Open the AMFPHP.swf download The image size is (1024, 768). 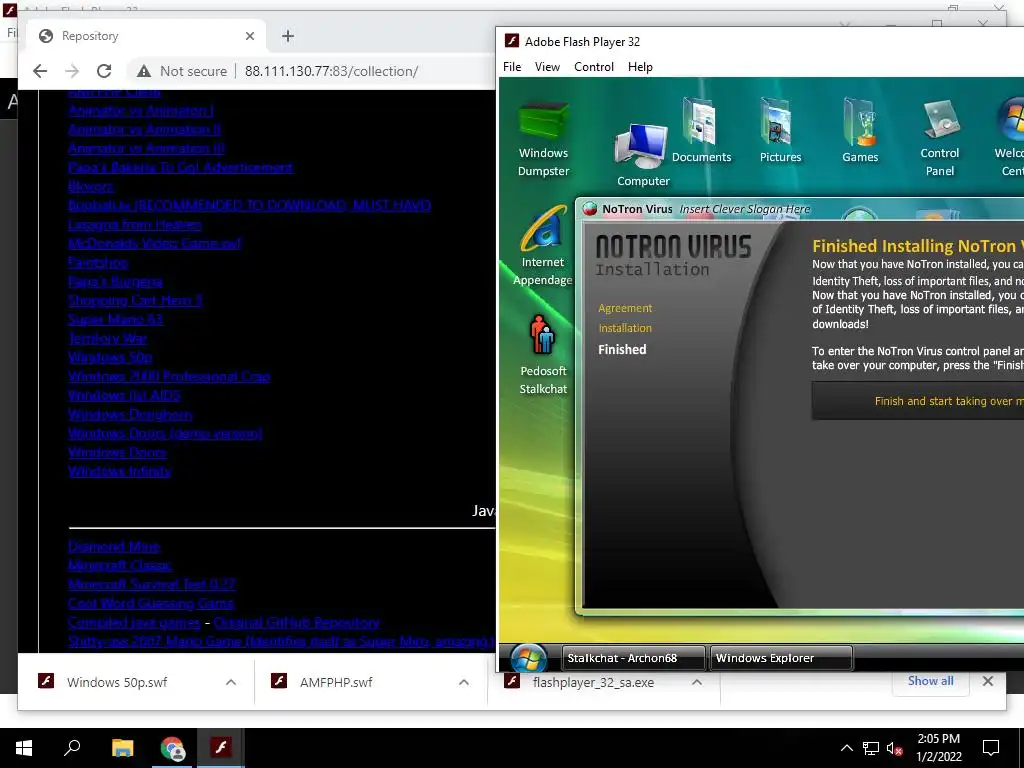pyautogui.click(x=336, y=682)
